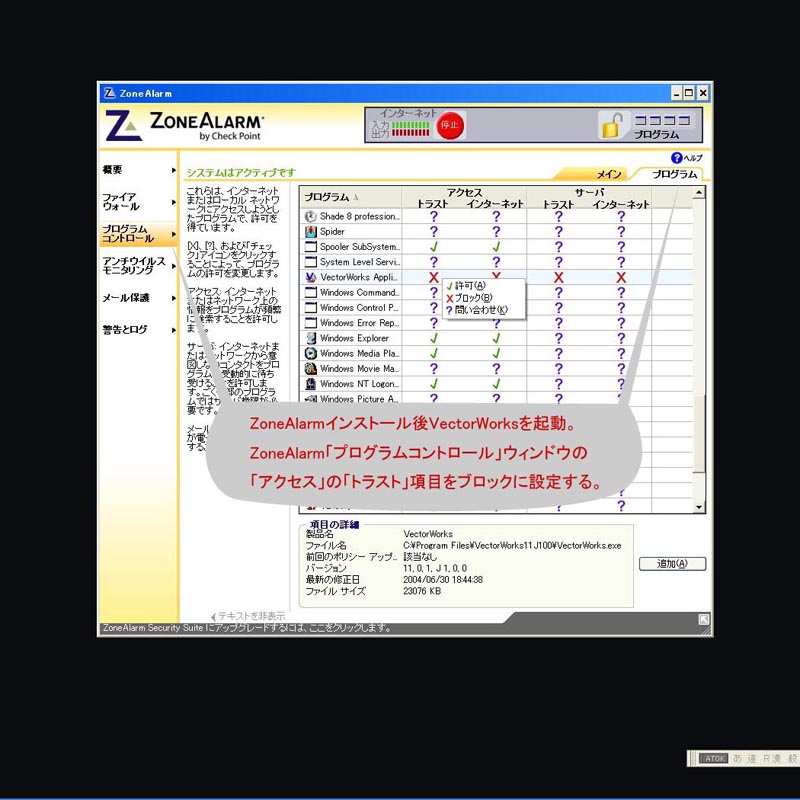The width and height of the screenshot is (800, 800).
Task: Expand the 概要 sidebar section arrow
Action: click(x=173, y=170)
